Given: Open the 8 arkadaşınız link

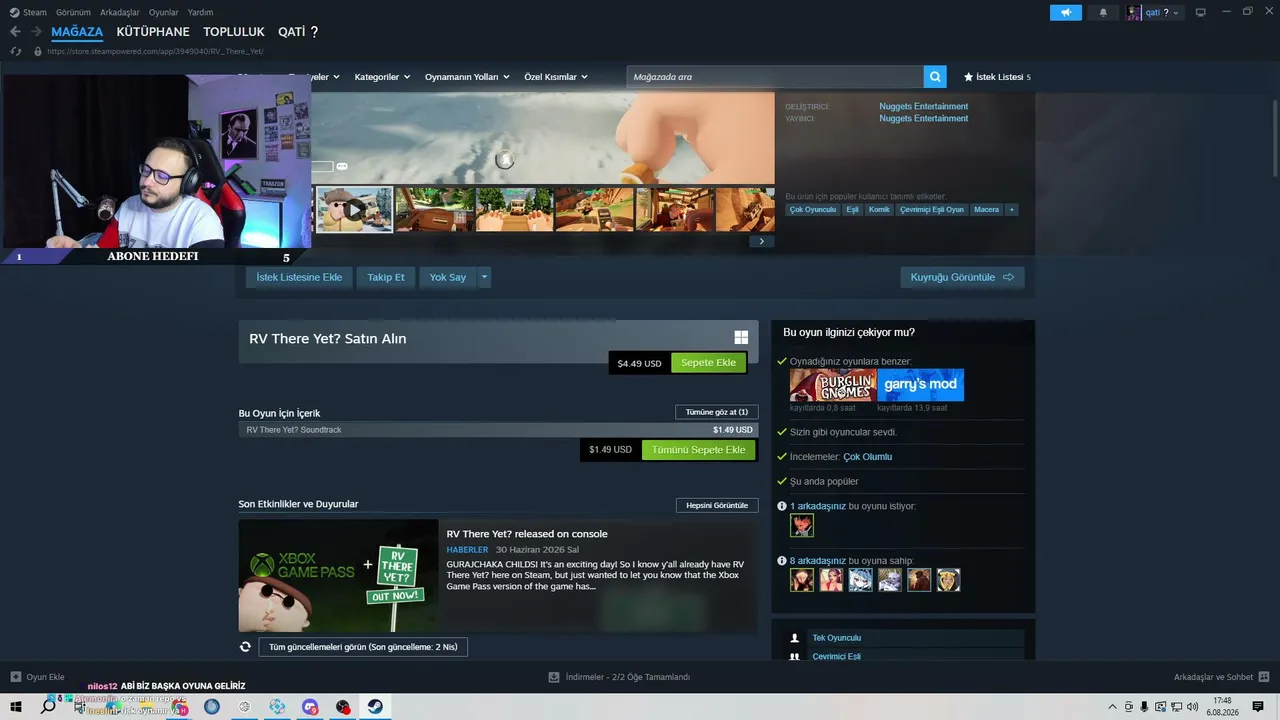Looking at the screenshot, I should pos(818,561).
